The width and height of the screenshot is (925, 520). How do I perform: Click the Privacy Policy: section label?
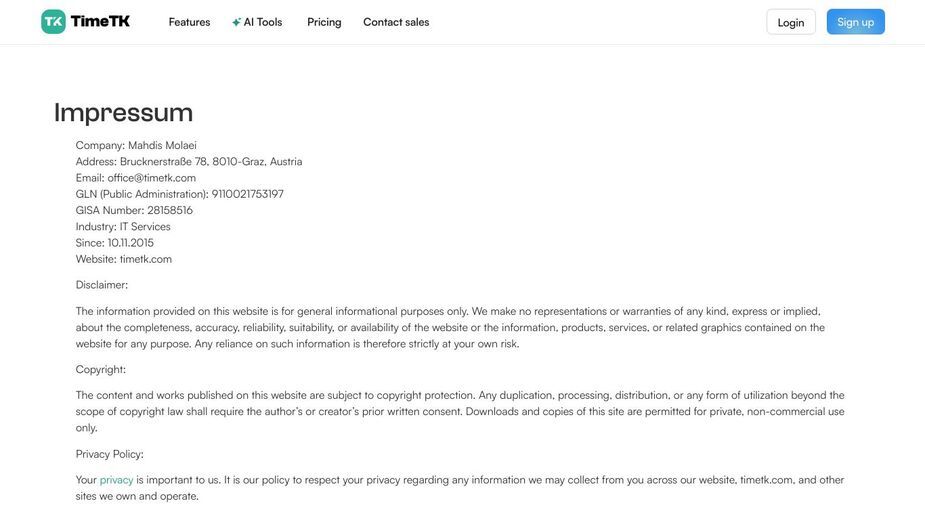click(x=110, y=454)
